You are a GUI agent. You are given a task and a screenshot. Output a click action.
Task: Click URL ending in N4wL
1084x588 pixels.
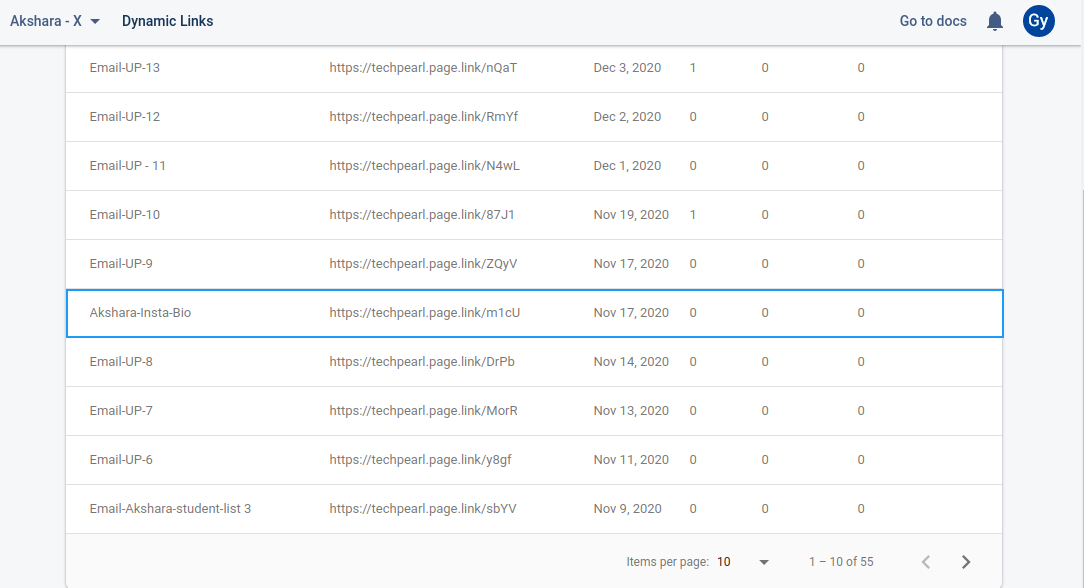tap(424, 166)
